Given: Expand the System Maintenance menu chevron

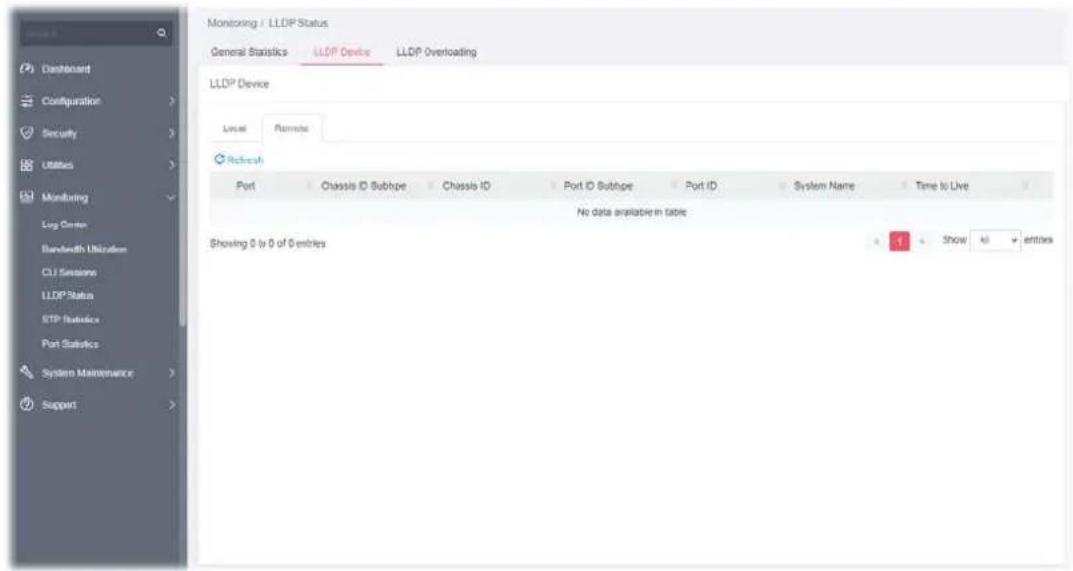Looking at the screenshot, I should [x=172, y=372].
